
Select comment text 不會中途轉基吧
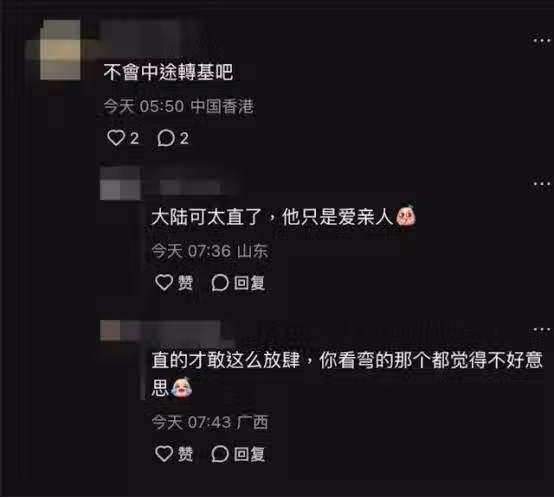(x=168, y=72)
